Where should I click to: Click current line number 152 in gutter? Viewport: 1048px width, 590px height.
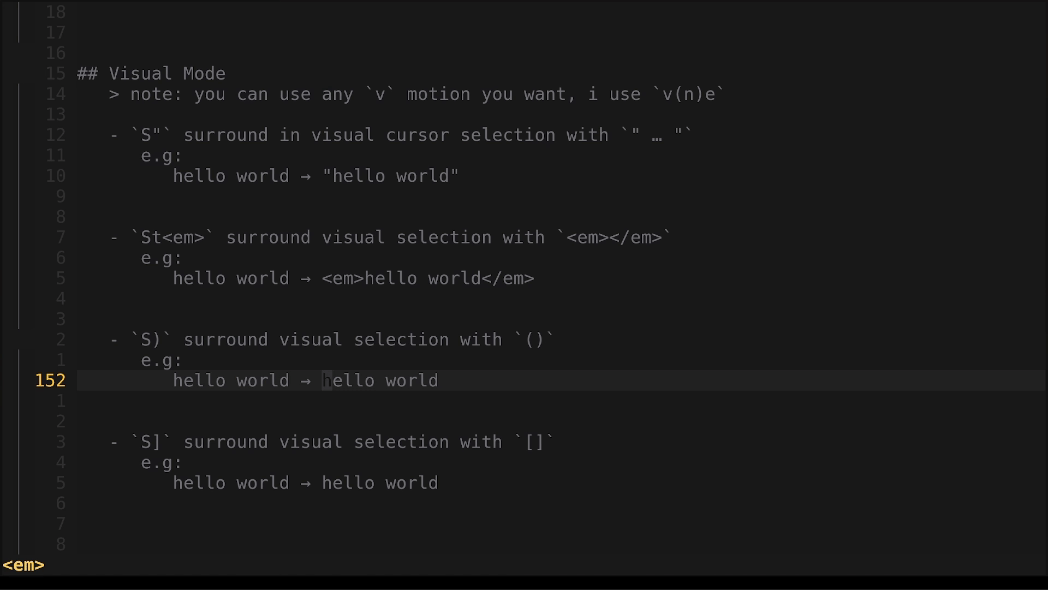pyautogui.click(x=50, y=381)
